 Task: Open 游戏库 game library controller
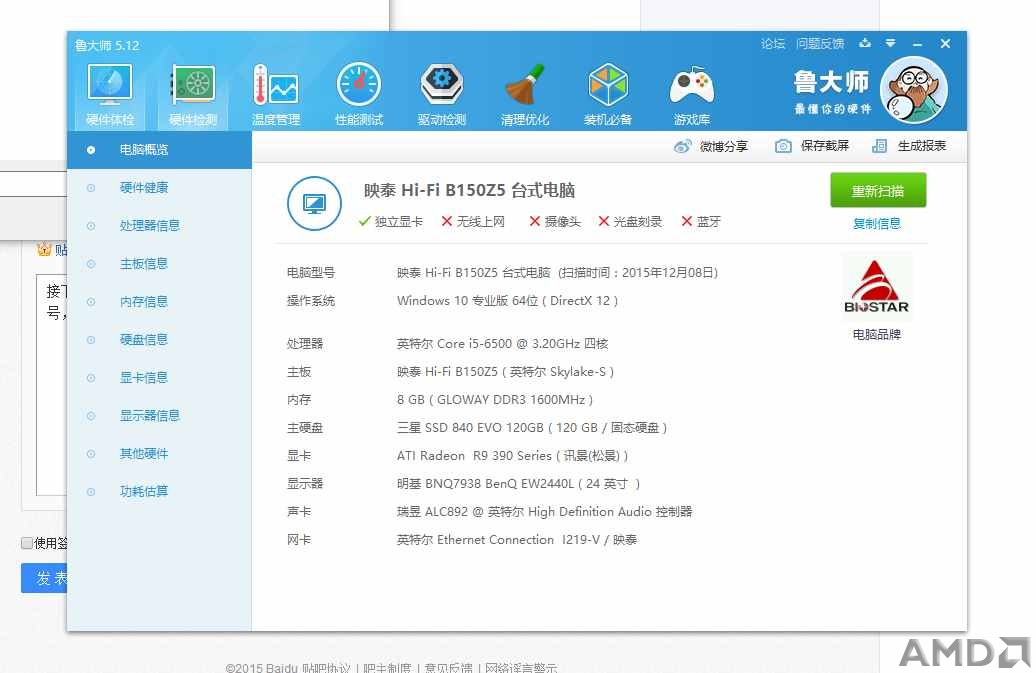coord(692,94)
